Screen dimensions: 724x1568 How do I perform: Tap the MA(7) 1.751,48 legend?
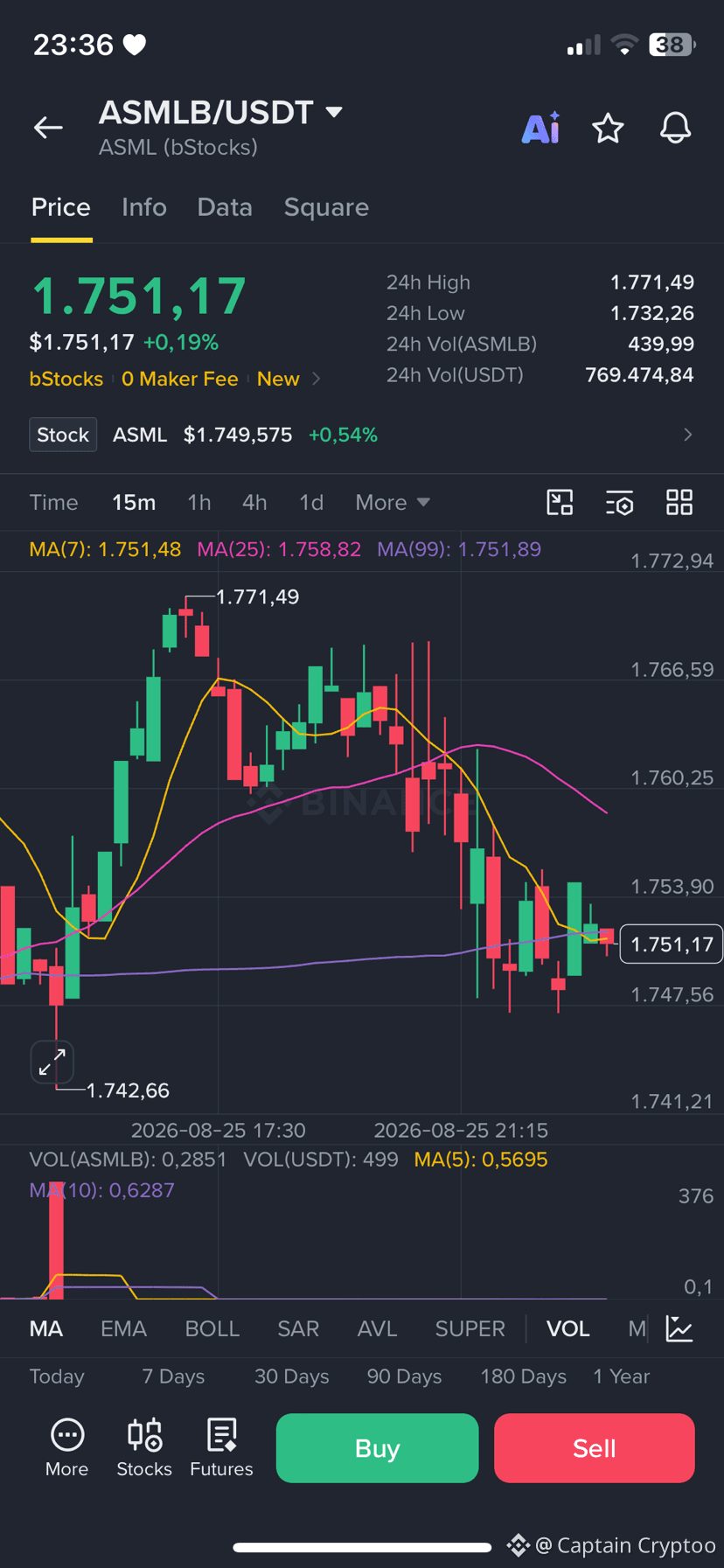pos(105,549)
